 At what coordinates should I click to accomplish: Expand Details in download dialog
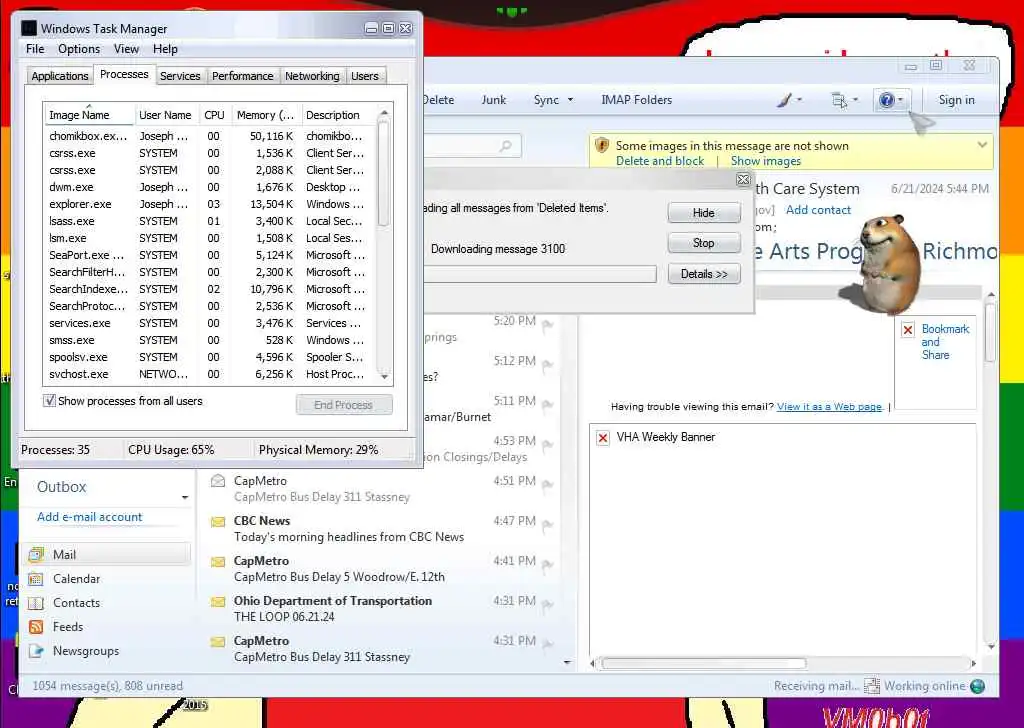(x=703, y=274)
